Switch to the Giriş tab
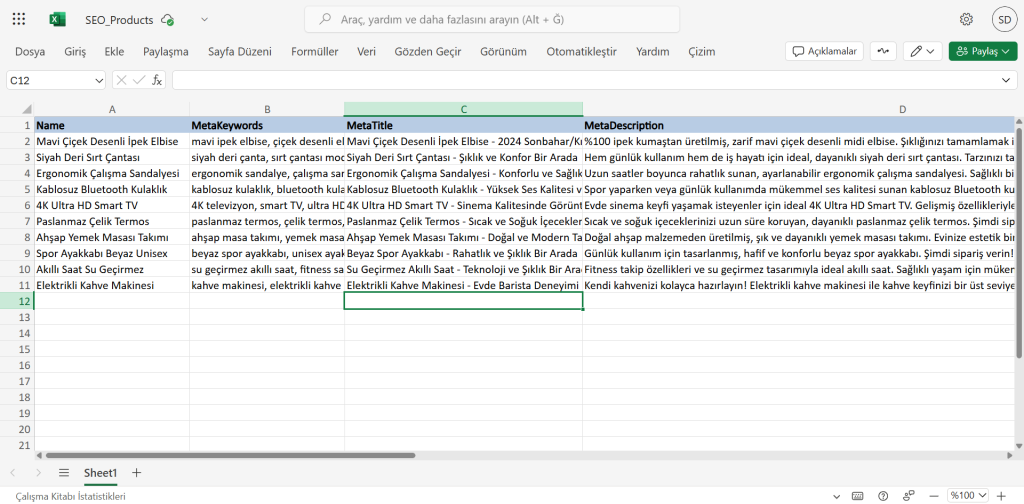The image size is (1024, 504). click(x=75, y=52)
